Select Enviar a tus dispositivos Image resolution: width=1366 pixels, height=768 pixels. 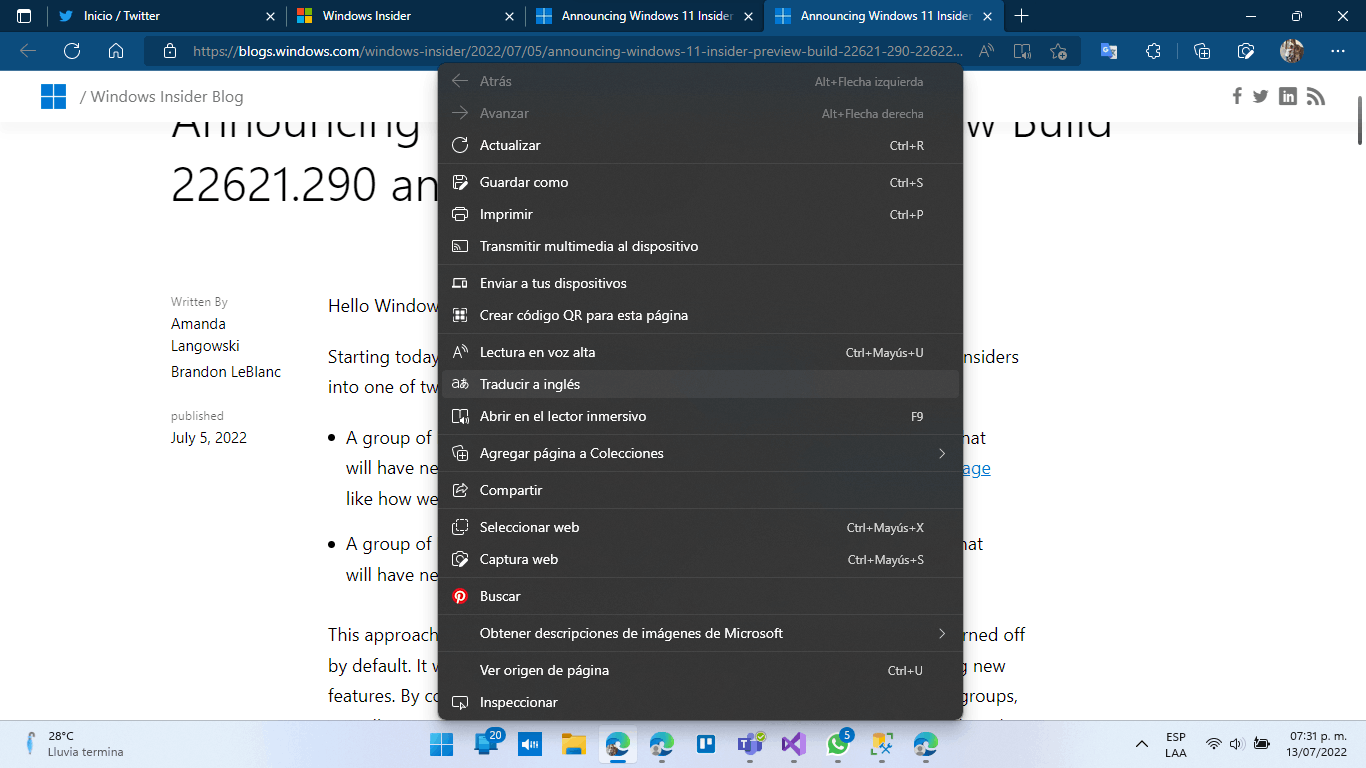click(700, 283)
